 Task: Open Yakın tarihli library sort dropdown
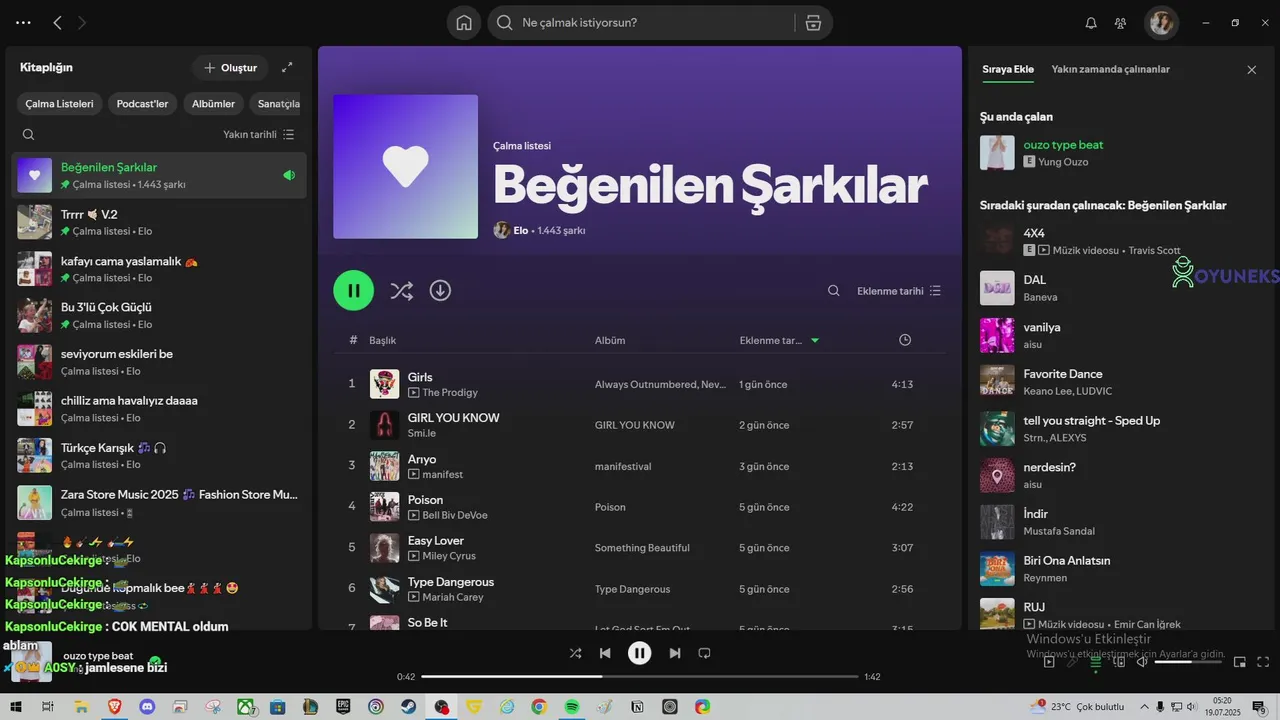[259, 134]
